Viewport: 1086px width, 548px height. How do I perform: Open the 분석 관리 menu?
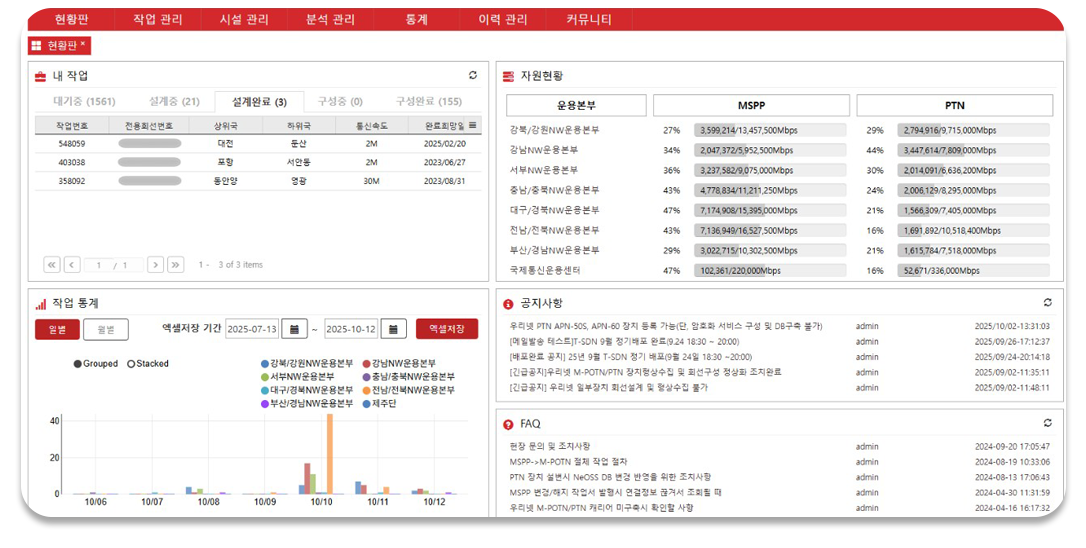coord(330,19)
